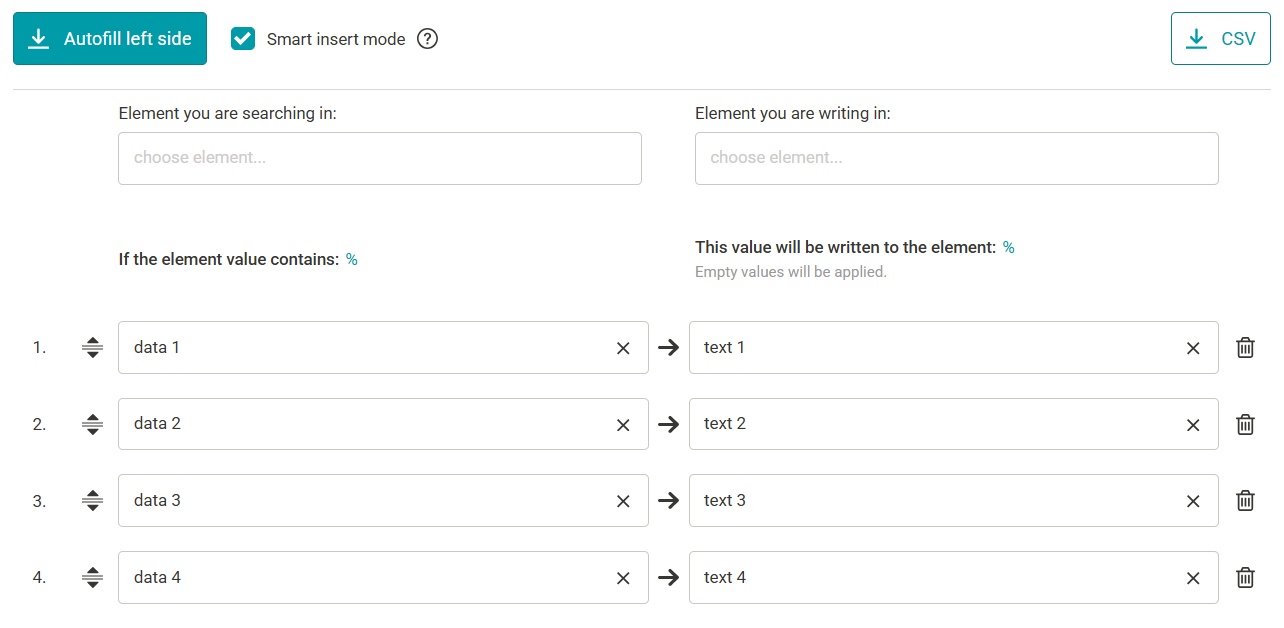Screen dimensions: 1284x628
Task: Open Smart insert mode help question mark
Action: tap(428, 39)
